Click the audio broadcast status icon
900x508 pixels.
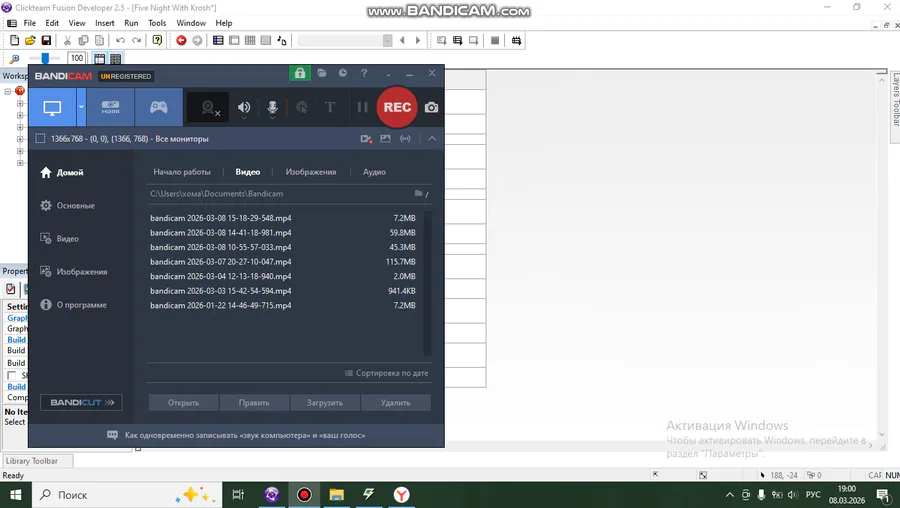[405, 139]
